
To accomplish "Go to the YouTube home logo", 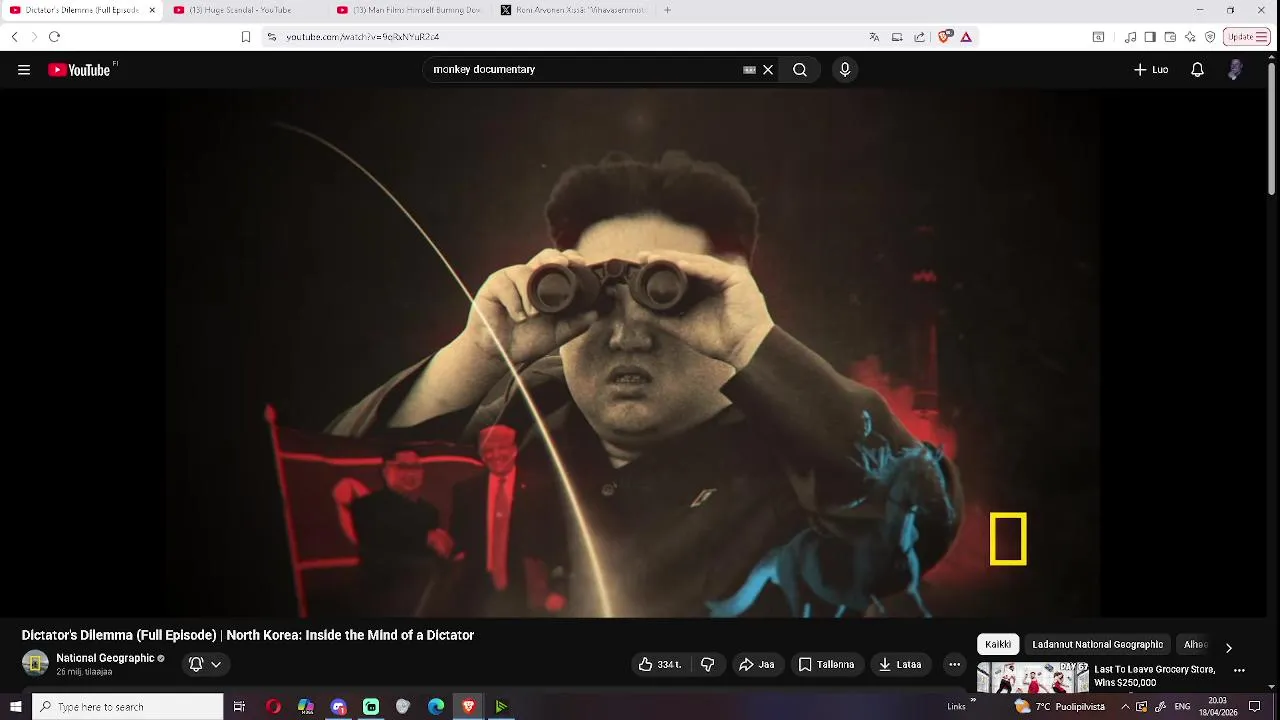I will coord(79,70).
